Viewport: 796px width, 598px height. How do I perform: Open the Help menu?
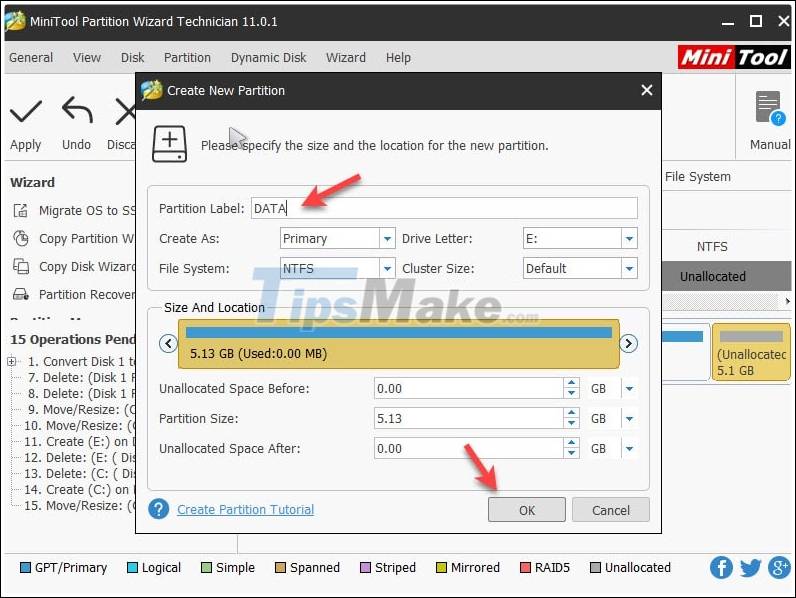(398, 57)
